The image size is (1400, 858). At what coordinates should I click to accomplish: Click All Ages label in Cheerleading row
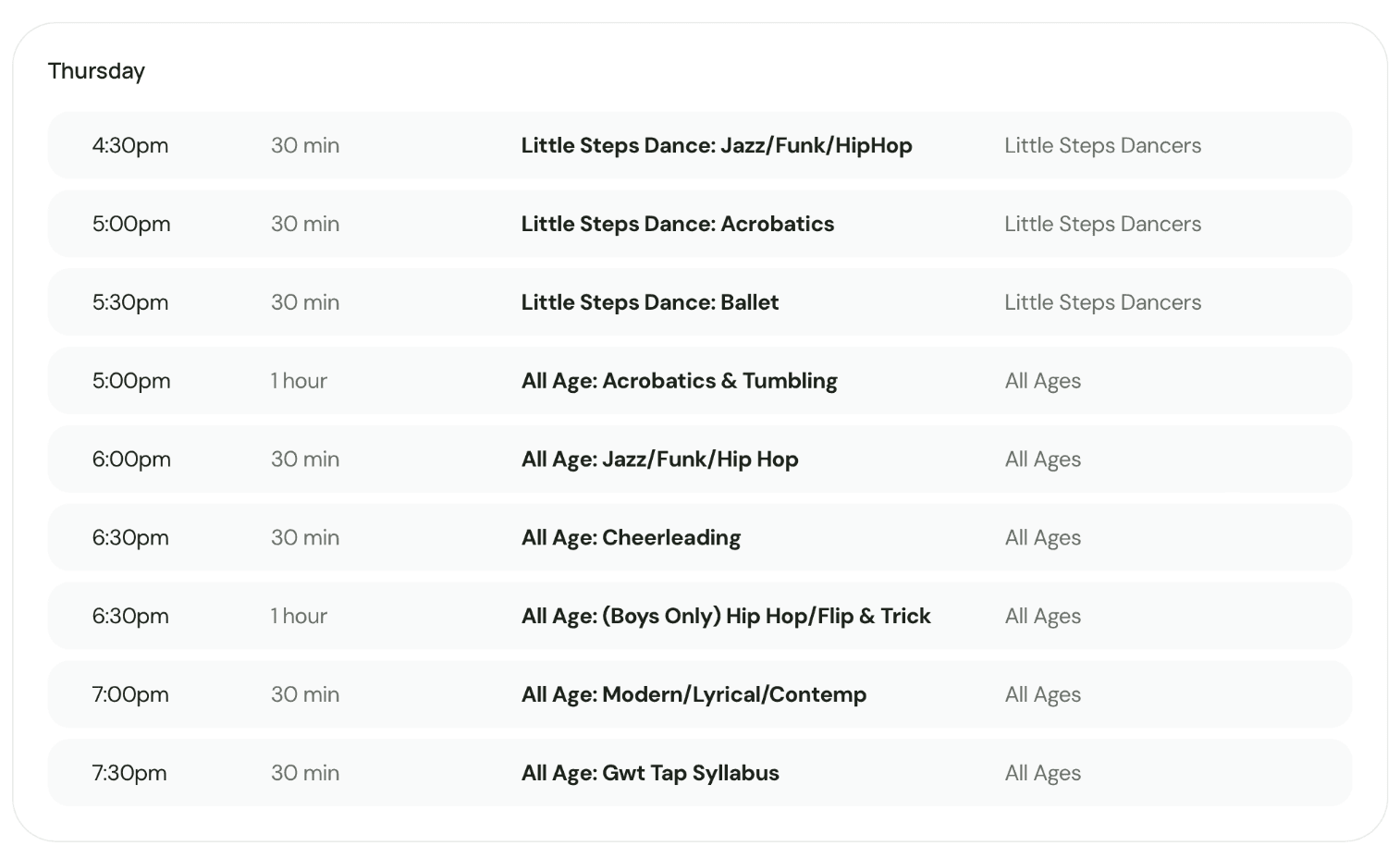tap(1042, 538)
